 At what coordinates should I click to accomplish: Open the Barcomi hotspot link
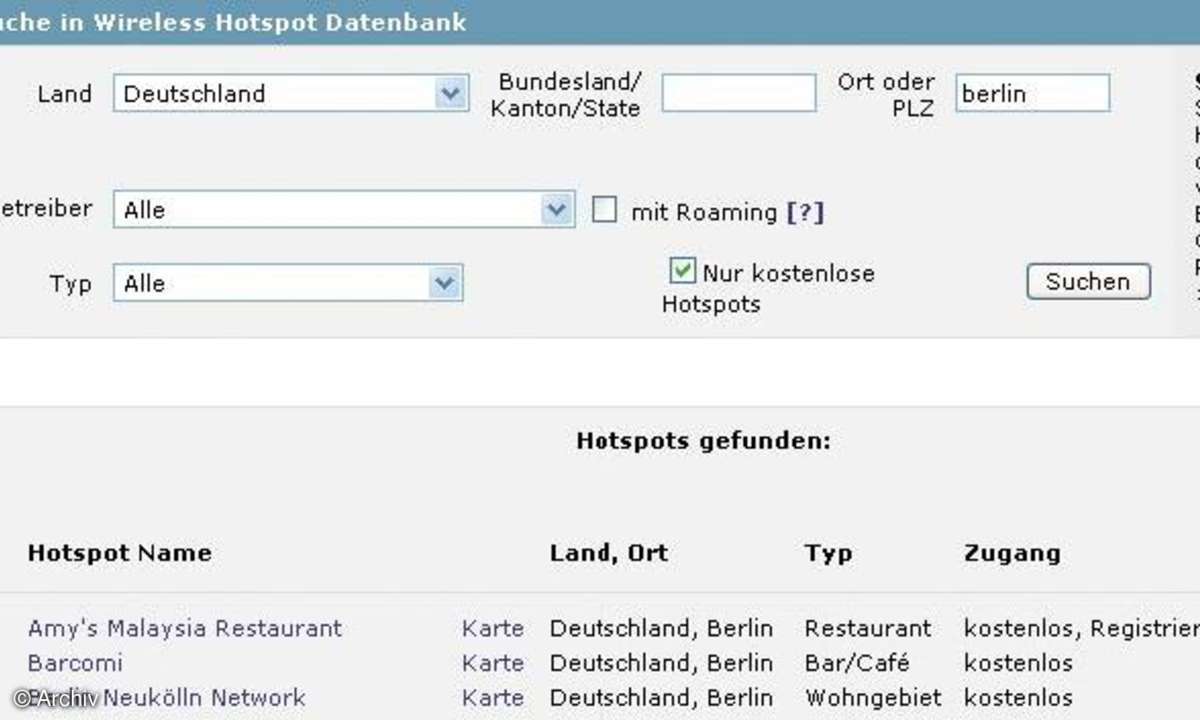(x=75, y=663)
